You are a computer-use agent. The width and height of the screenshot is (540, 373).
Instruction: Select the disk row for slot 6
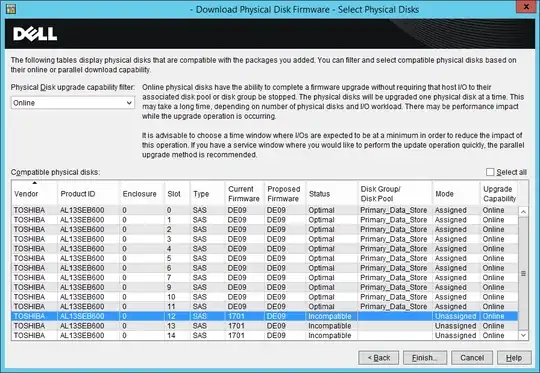265,268
